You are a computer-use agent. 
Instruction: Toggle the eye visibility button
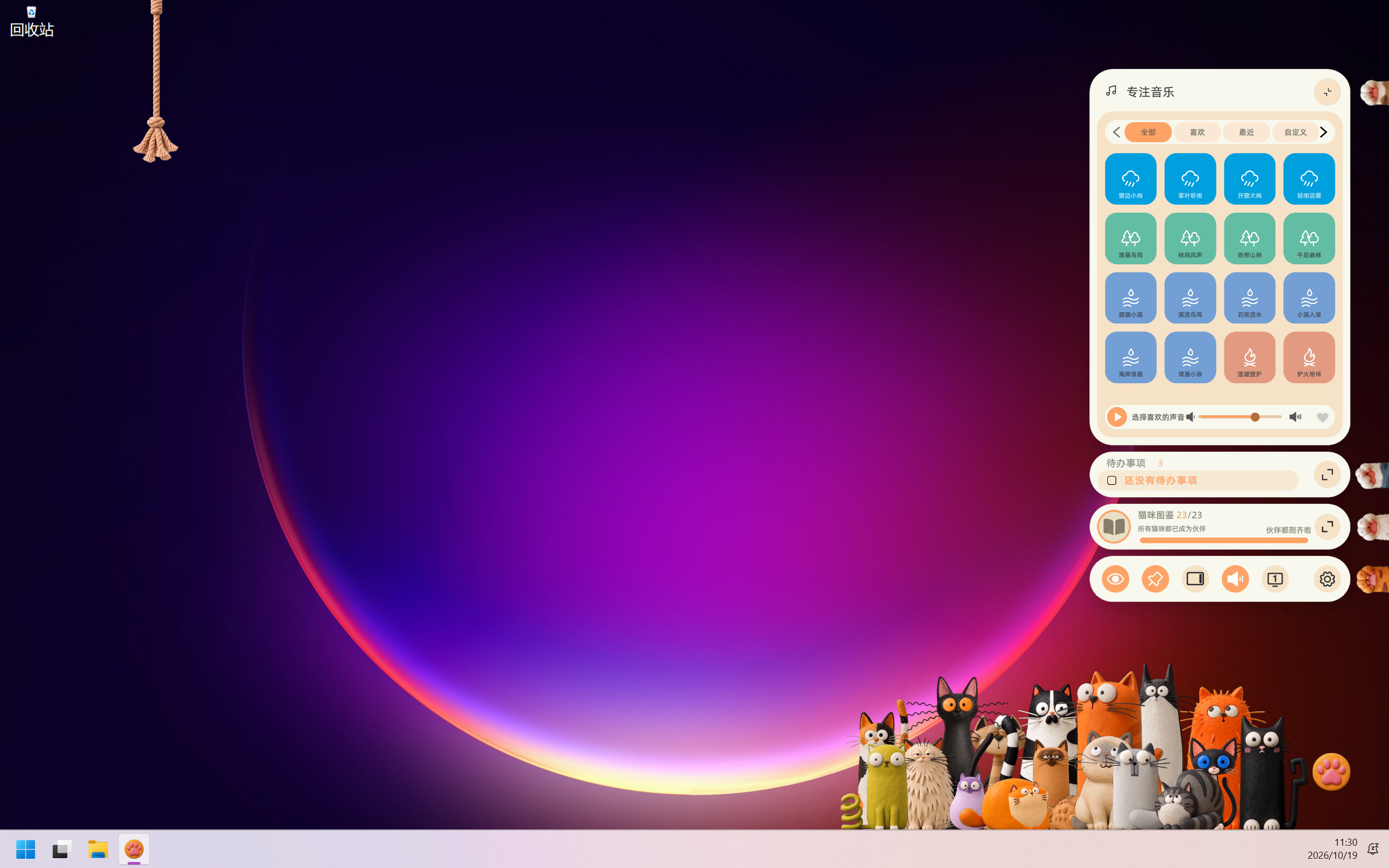(x=1115, y=579)
